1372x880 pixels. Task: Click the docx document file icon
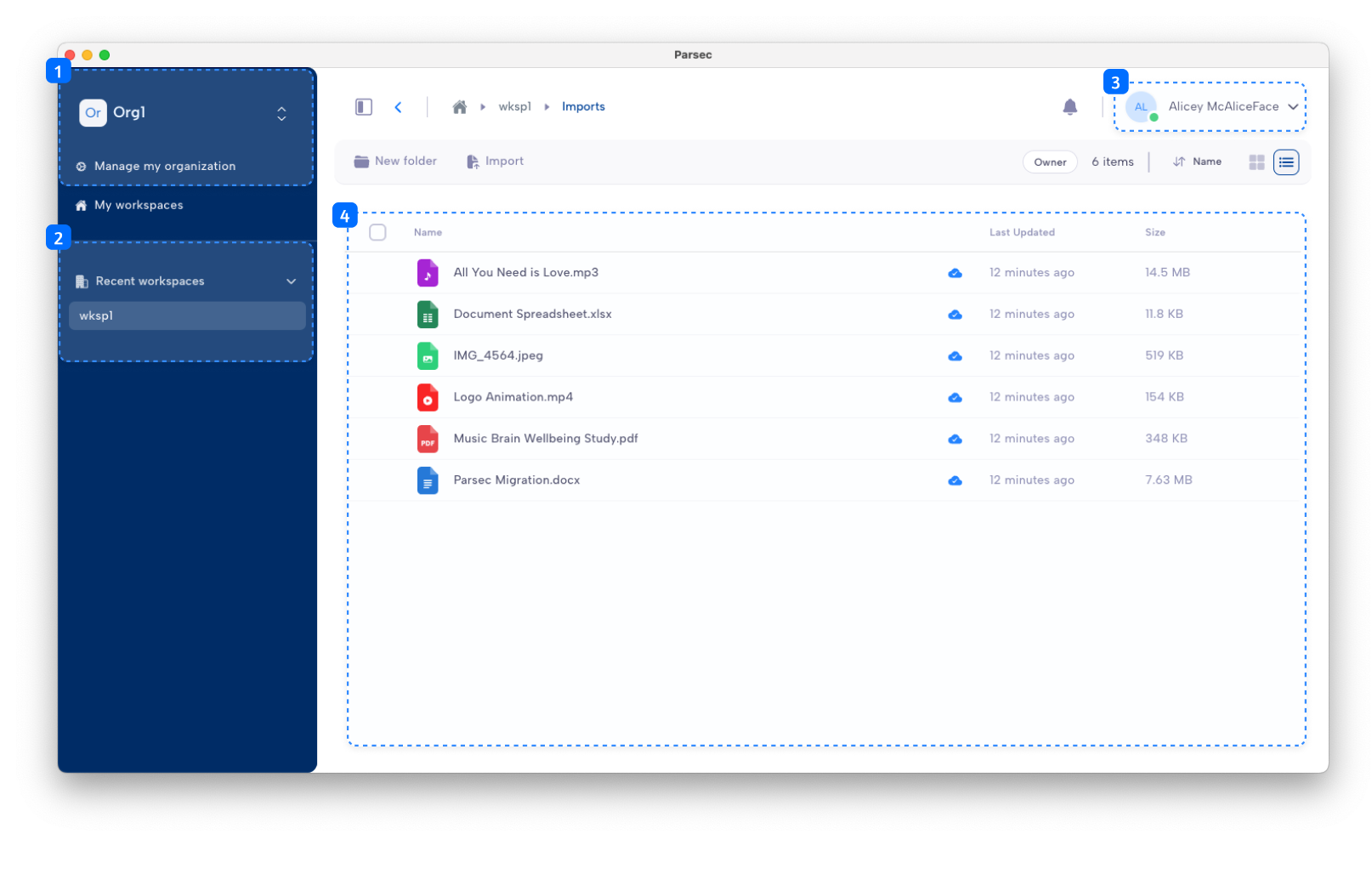click(428, 481)
